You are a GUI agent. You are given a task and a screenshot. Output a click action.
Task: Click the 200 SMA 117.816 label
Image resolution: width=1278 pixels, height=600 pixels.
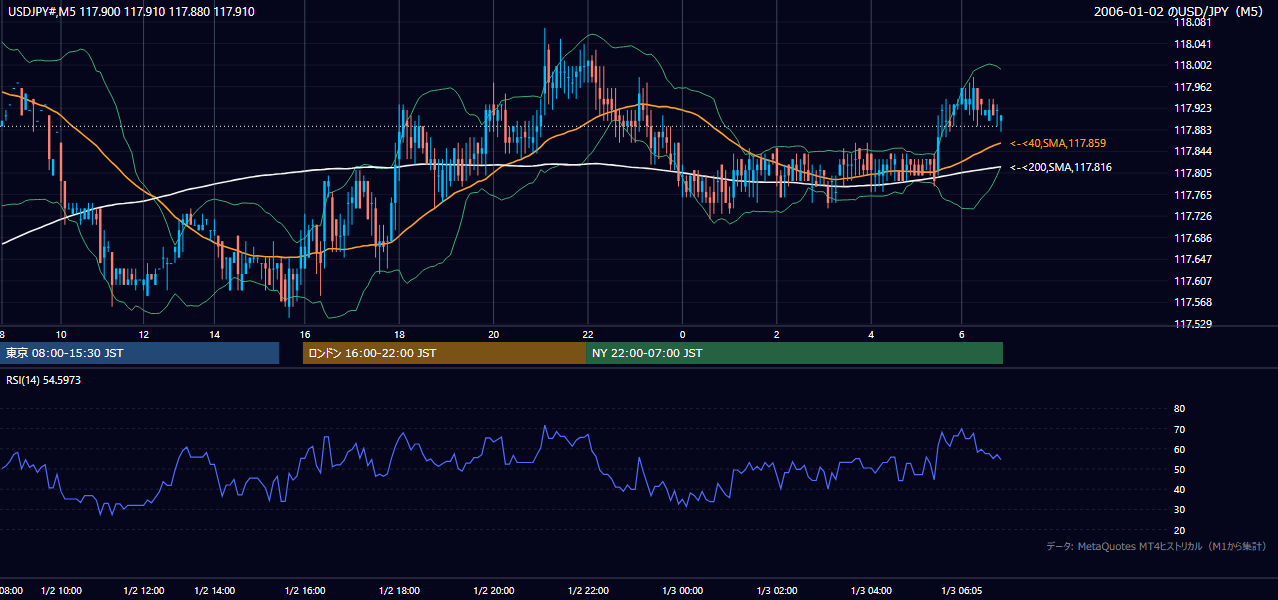1061,167
